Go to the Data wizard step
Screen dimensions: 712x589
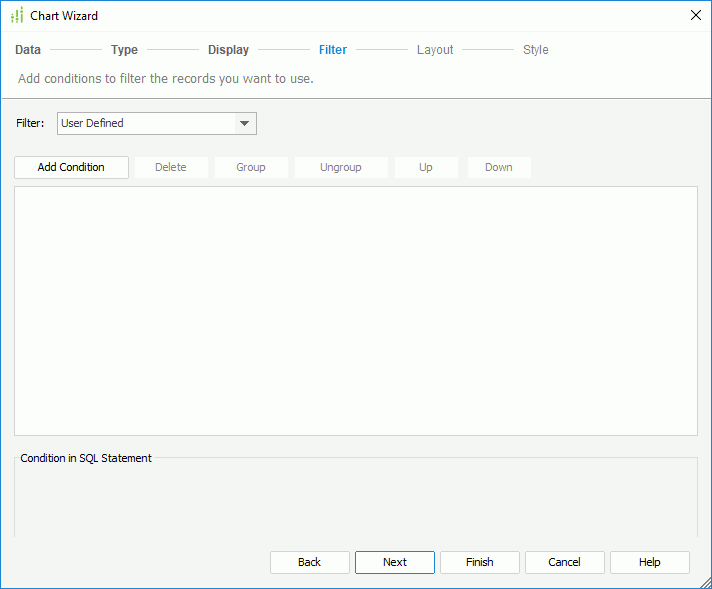point(28,50)
